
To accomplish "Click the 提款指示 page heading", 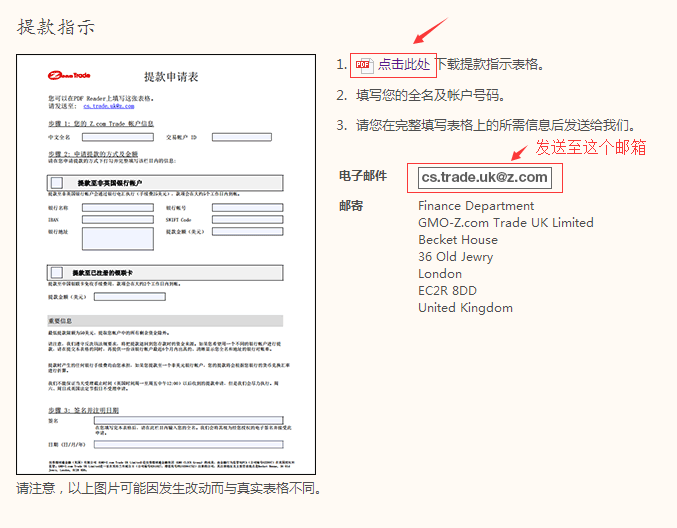I will (x=56, y=27).
